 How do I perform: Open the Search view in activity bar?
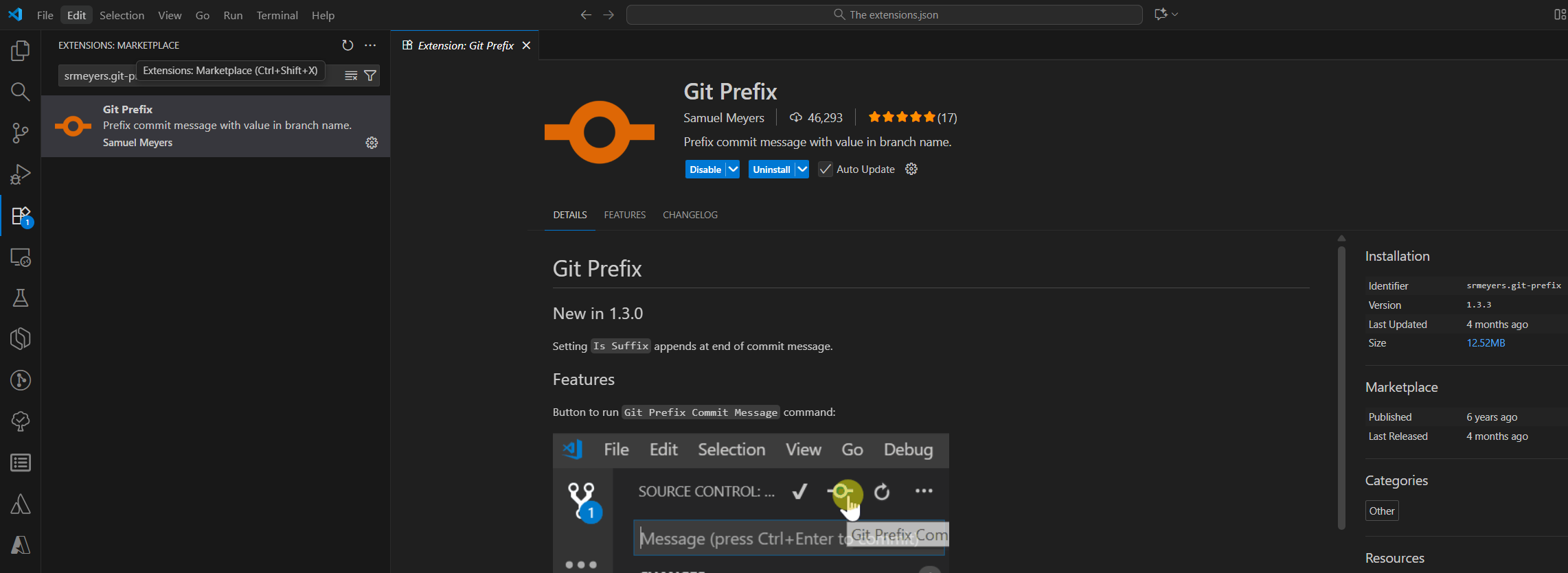21,91
